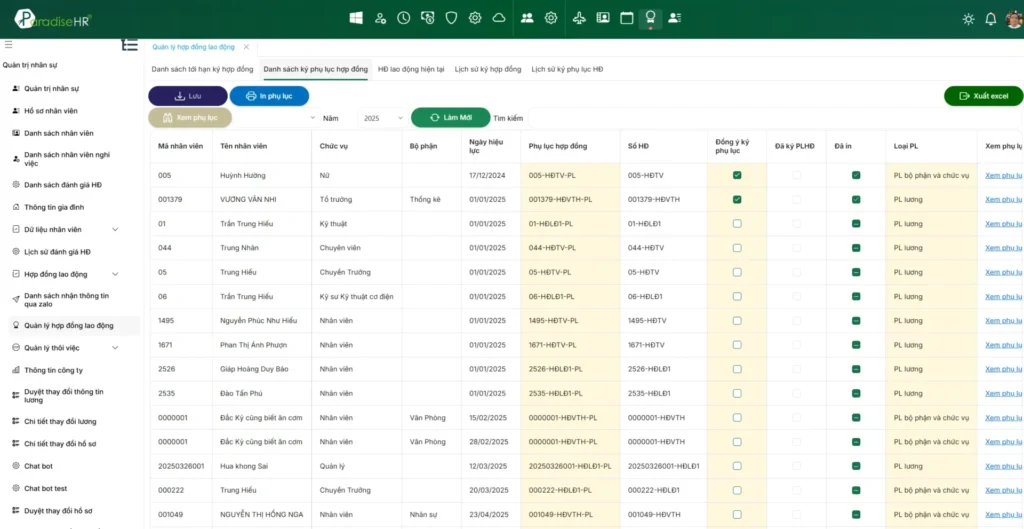Open the calendar icon in top bar
Image resolution: width=1024 pixels, height=529 pixels.
pyautogui.click(x=626, y=18)
